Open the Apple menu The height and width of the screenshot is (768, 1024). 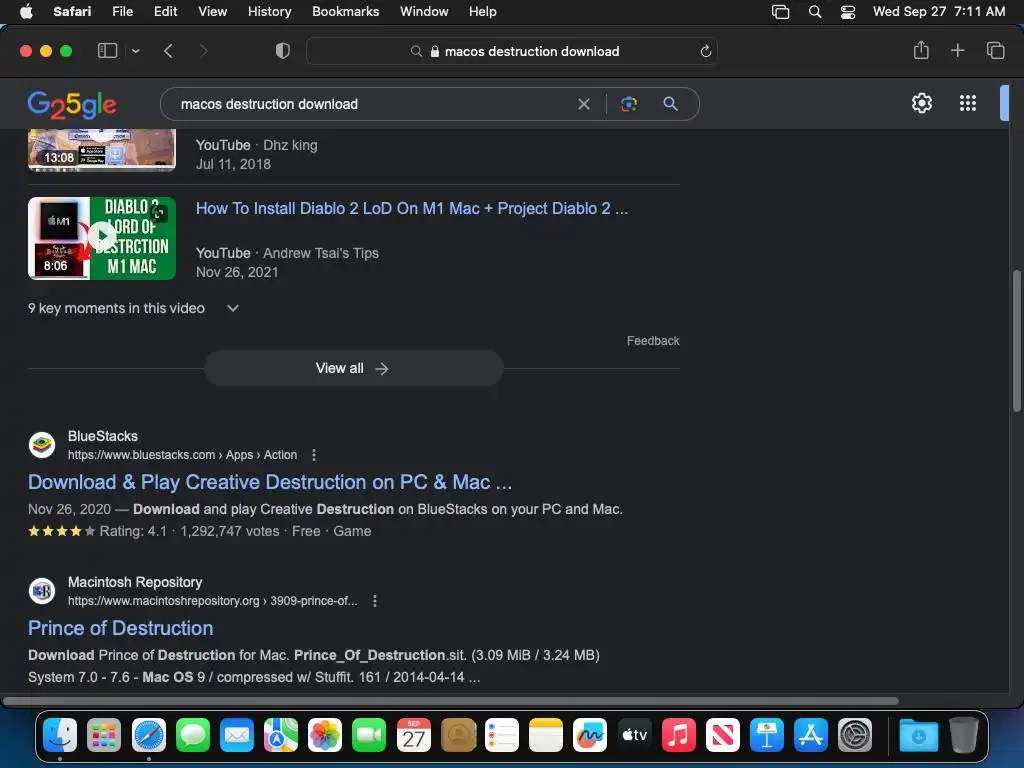(x=26, y=11)
